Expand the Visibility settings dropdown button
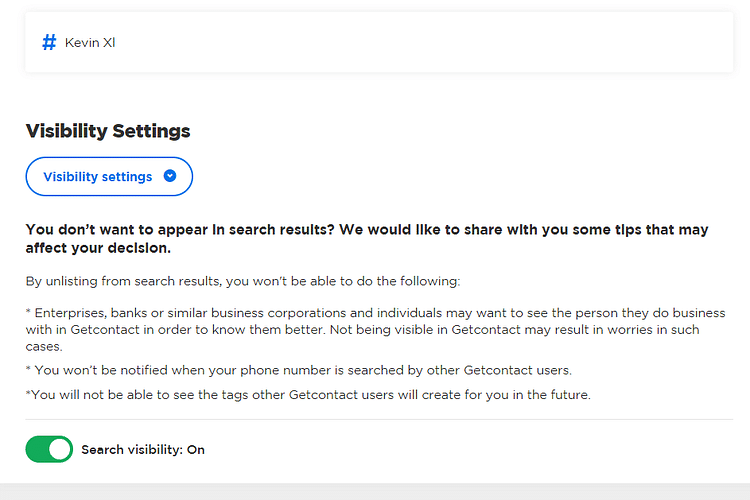The height and width of the screenshot is (500, 750). [x=109, y=177]
